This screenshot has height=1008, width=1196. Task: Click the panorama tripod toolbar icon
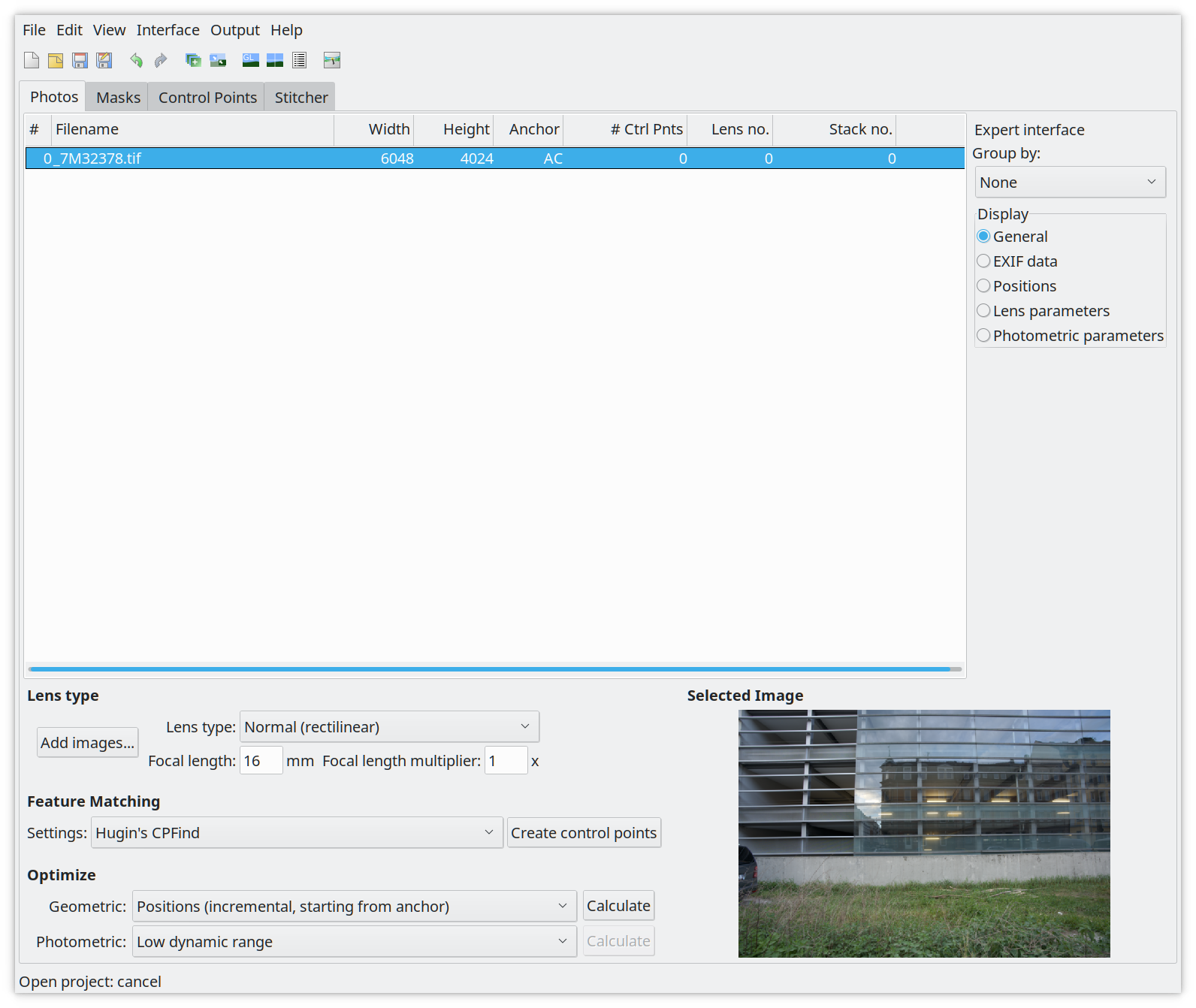pyautogui.click(x=332, y=60)
